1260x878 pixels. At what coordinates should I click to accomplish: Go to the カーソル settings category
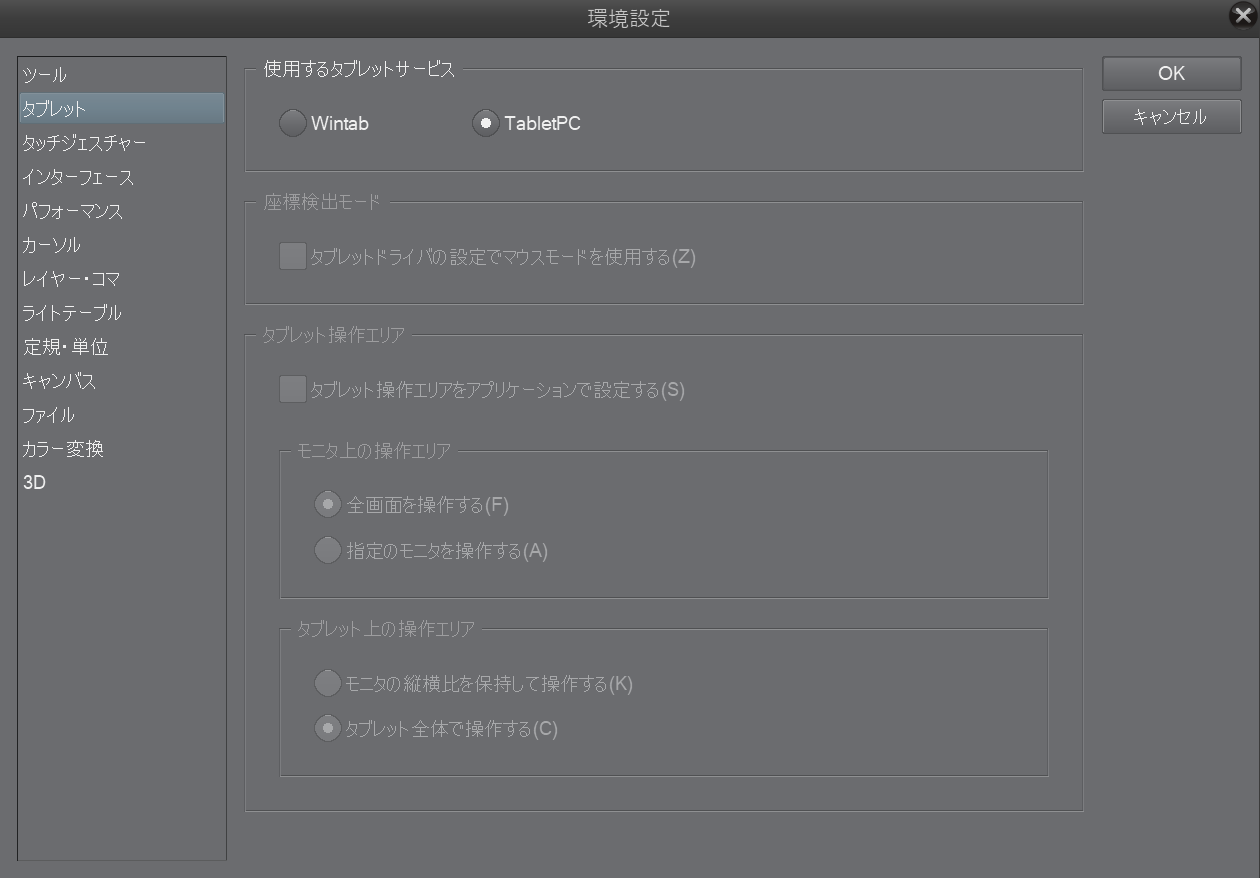[121, 245]
